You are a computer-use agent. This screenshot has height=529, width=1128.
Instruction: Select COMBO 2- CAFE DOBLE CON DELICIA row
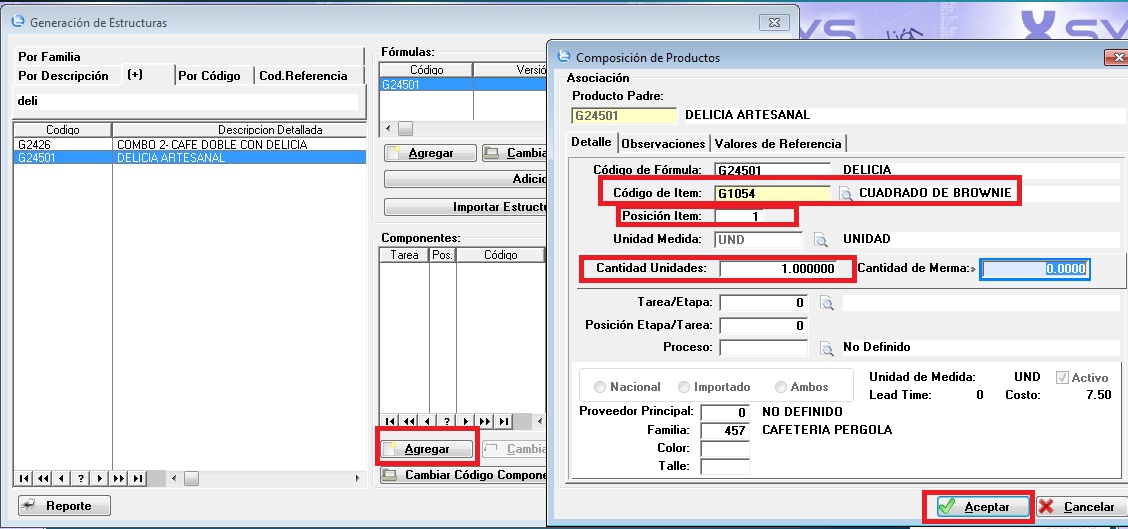pyautogui.click(x=211, y=145)
